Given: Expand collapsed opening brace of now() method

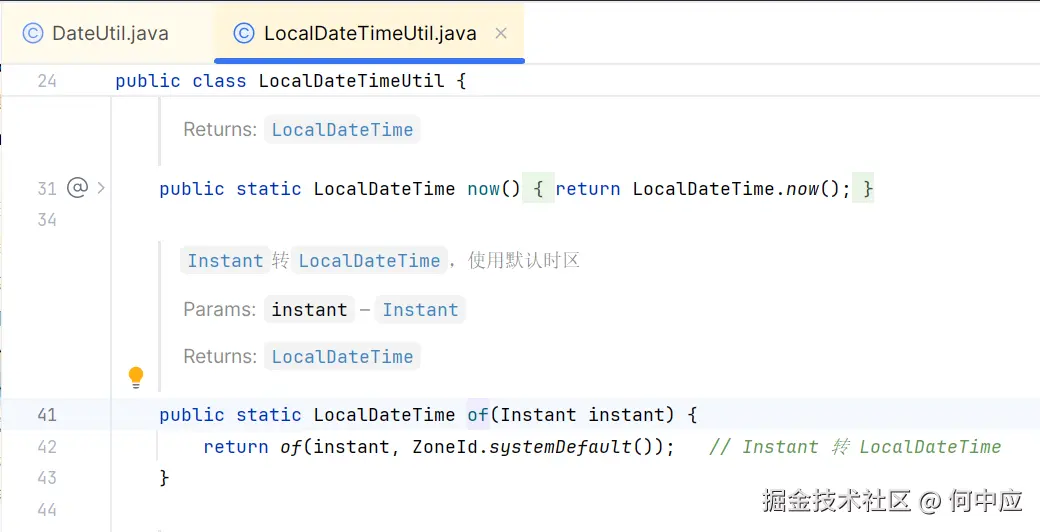Looking at the screenshot, I should click(539, 189).
